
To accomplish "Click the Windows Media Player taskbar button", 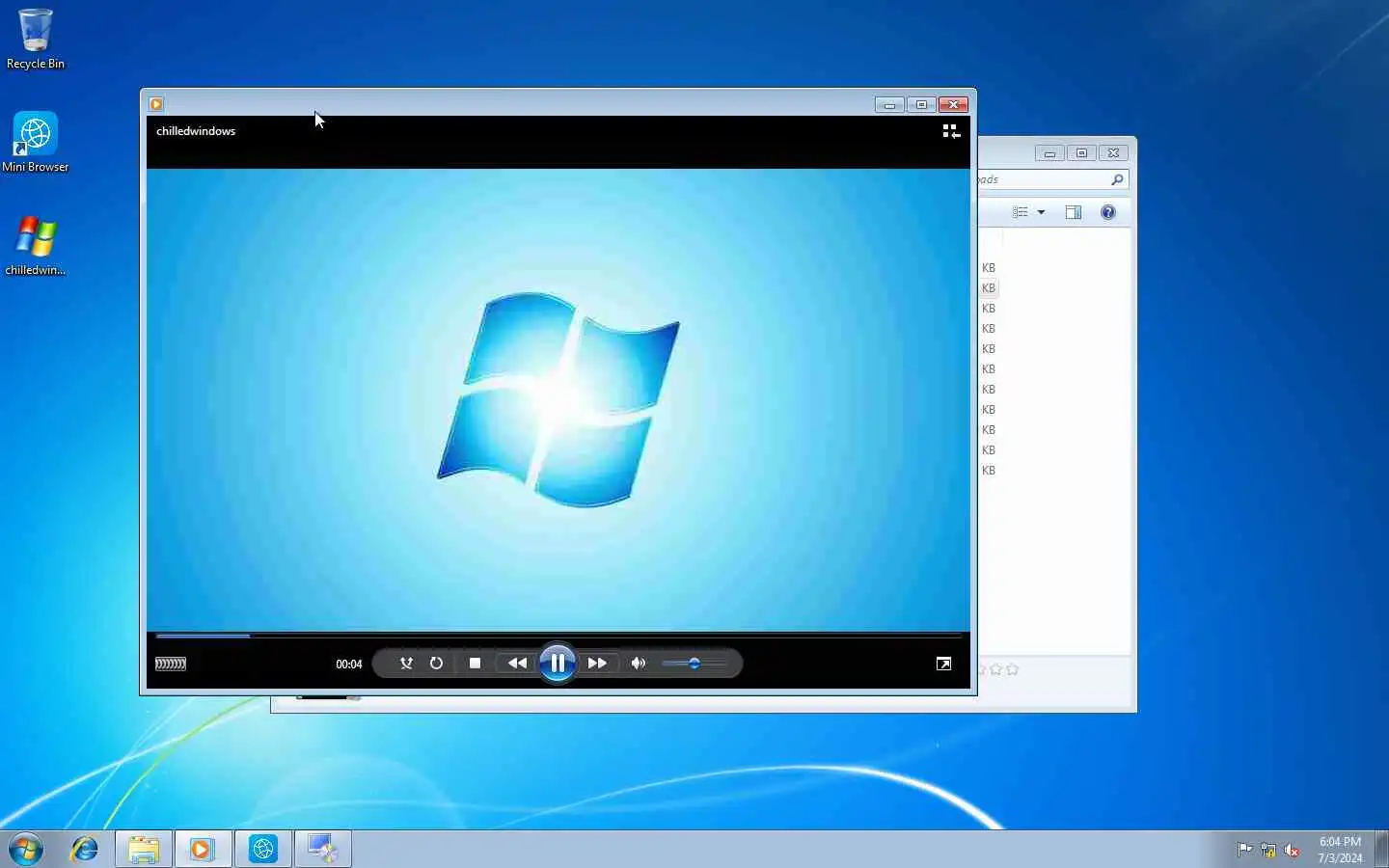I will coord(202,849).
